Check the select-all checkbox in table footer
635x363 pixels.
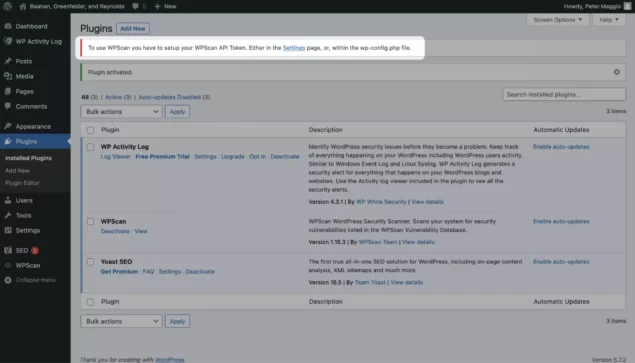pos(90,302)
